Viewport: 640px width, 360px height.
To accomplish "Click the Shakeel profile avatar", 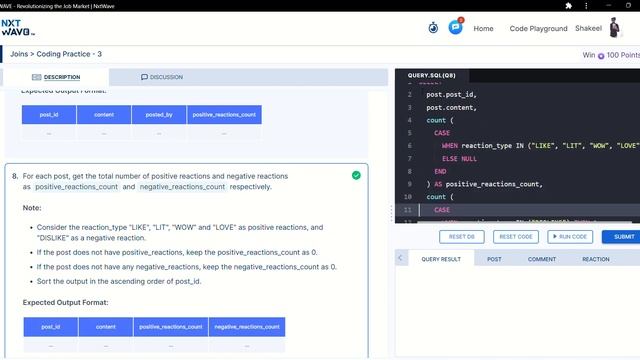I will point(614,27).
